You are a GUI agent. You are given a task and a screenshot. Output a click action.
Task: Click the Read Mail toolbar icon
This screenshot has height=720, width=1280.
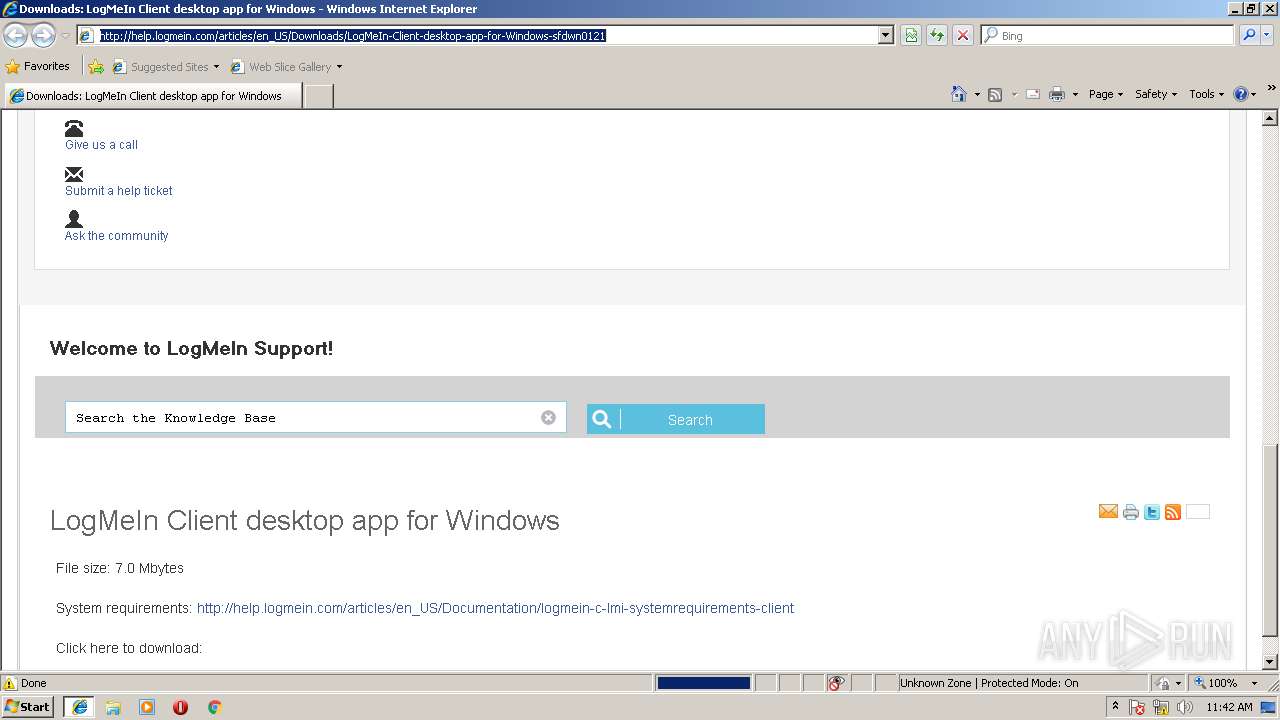pyautogui.click(x=1033, y=94)
